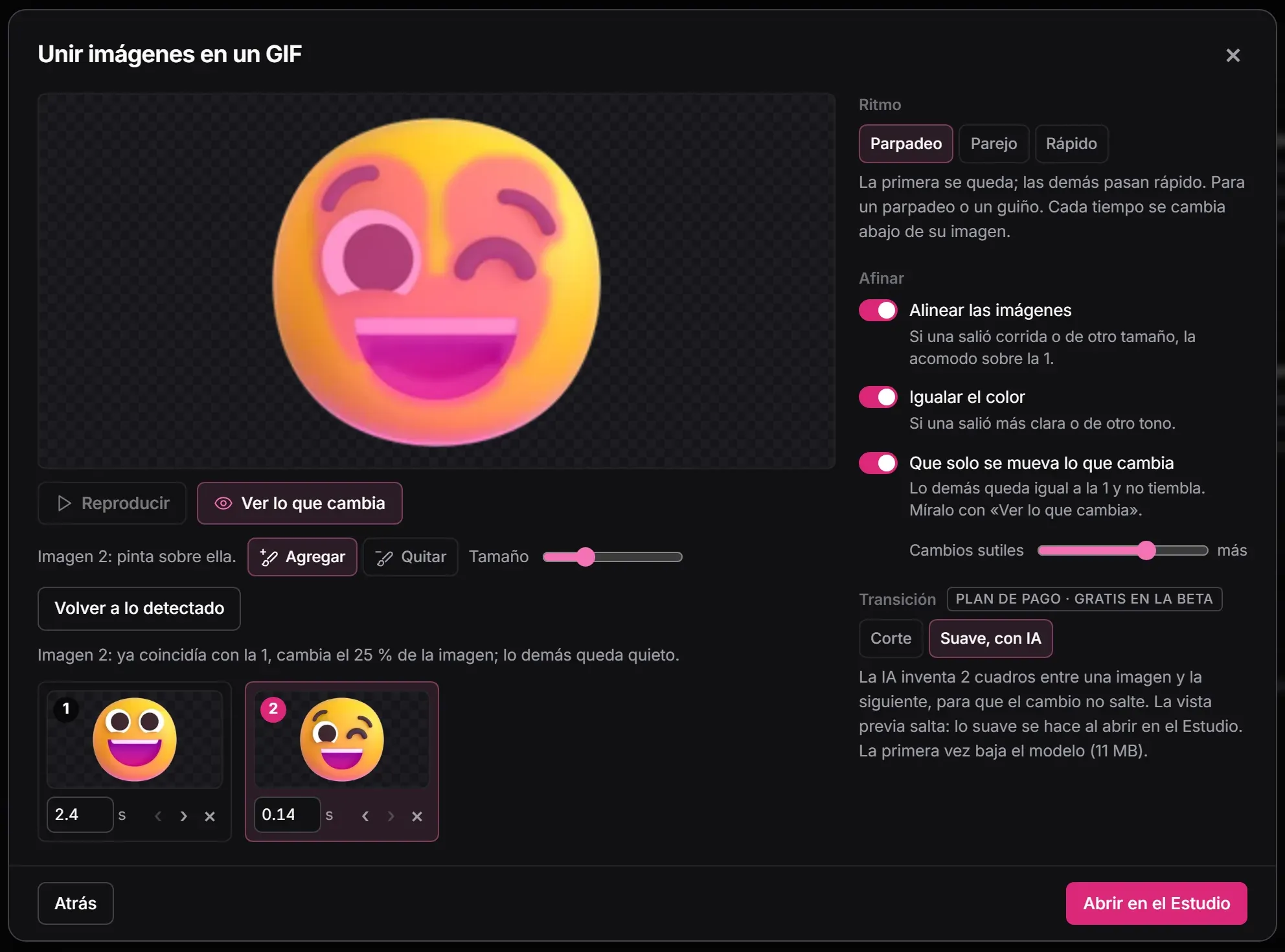Move image 2 left with its arrow
This screenshot has height=952, width=1285.
(365, 816)
